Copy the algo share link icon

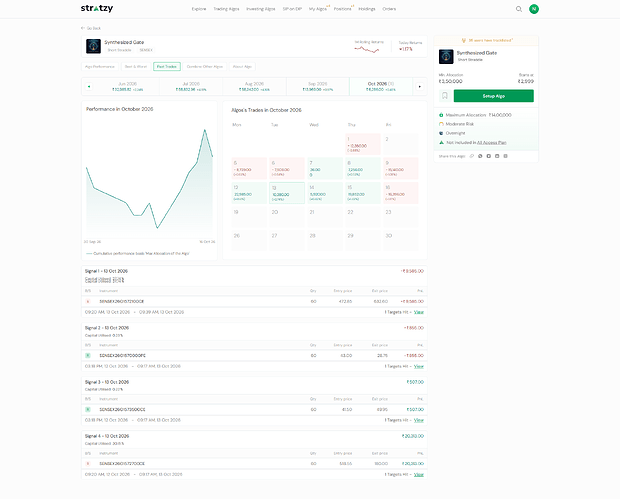pyautogui.click(x=472, y=156)
